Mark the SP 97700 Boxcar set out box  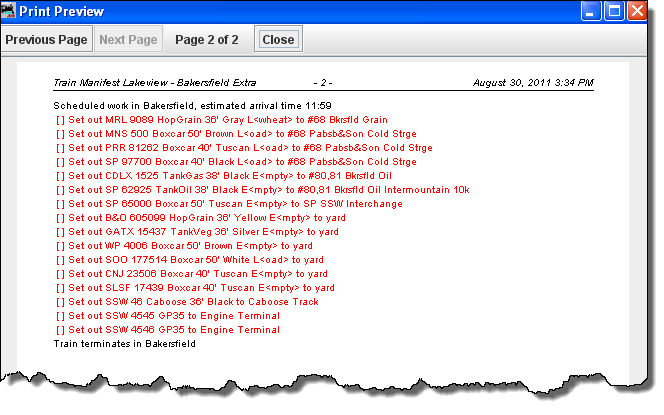(x=61, y=161)
